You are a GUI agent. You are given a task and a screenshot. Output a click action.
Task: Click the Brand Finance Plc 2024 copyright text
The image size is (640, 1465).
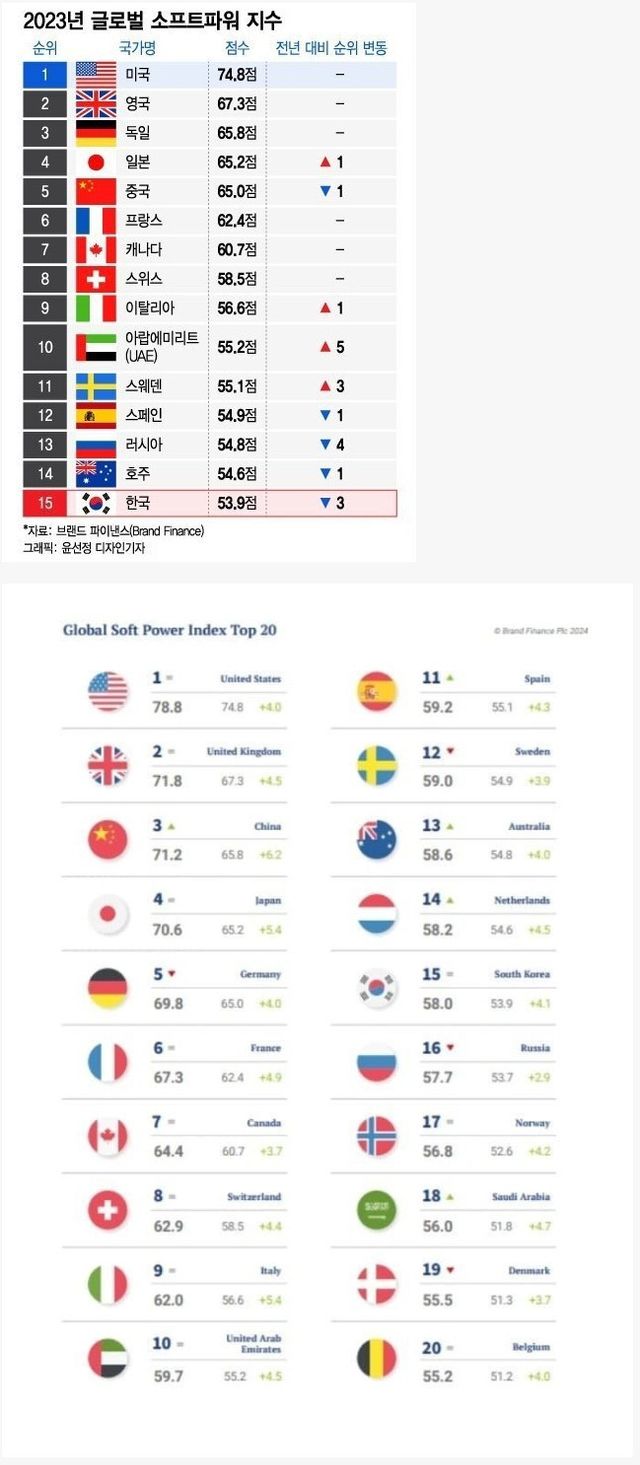point(540,631)
